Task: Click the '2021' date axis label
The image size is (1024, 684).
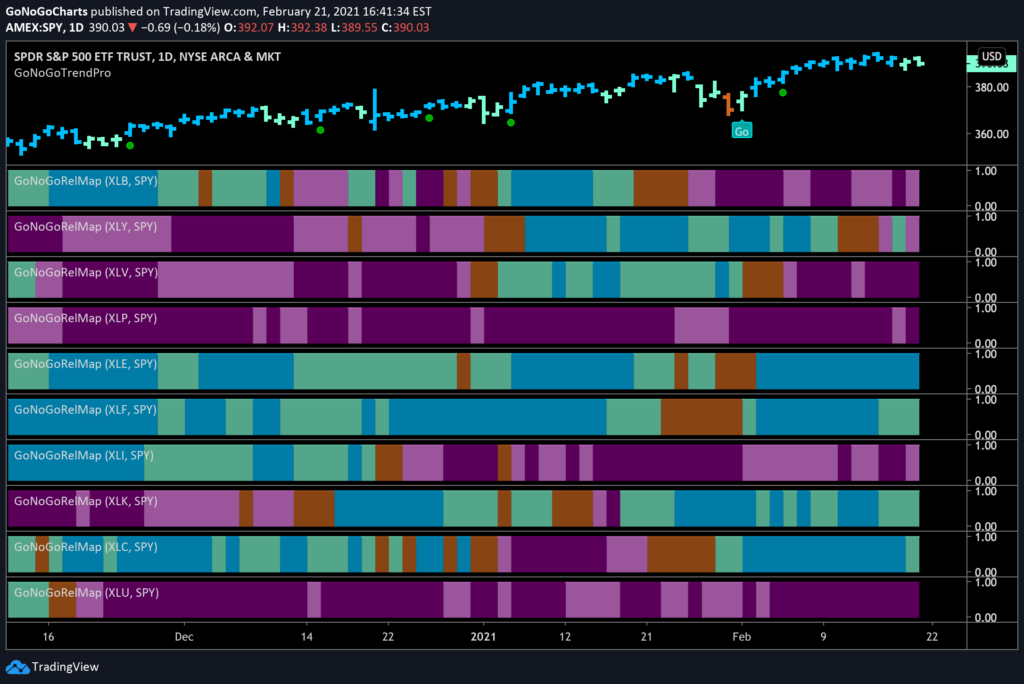Action: tap(483, 637)
